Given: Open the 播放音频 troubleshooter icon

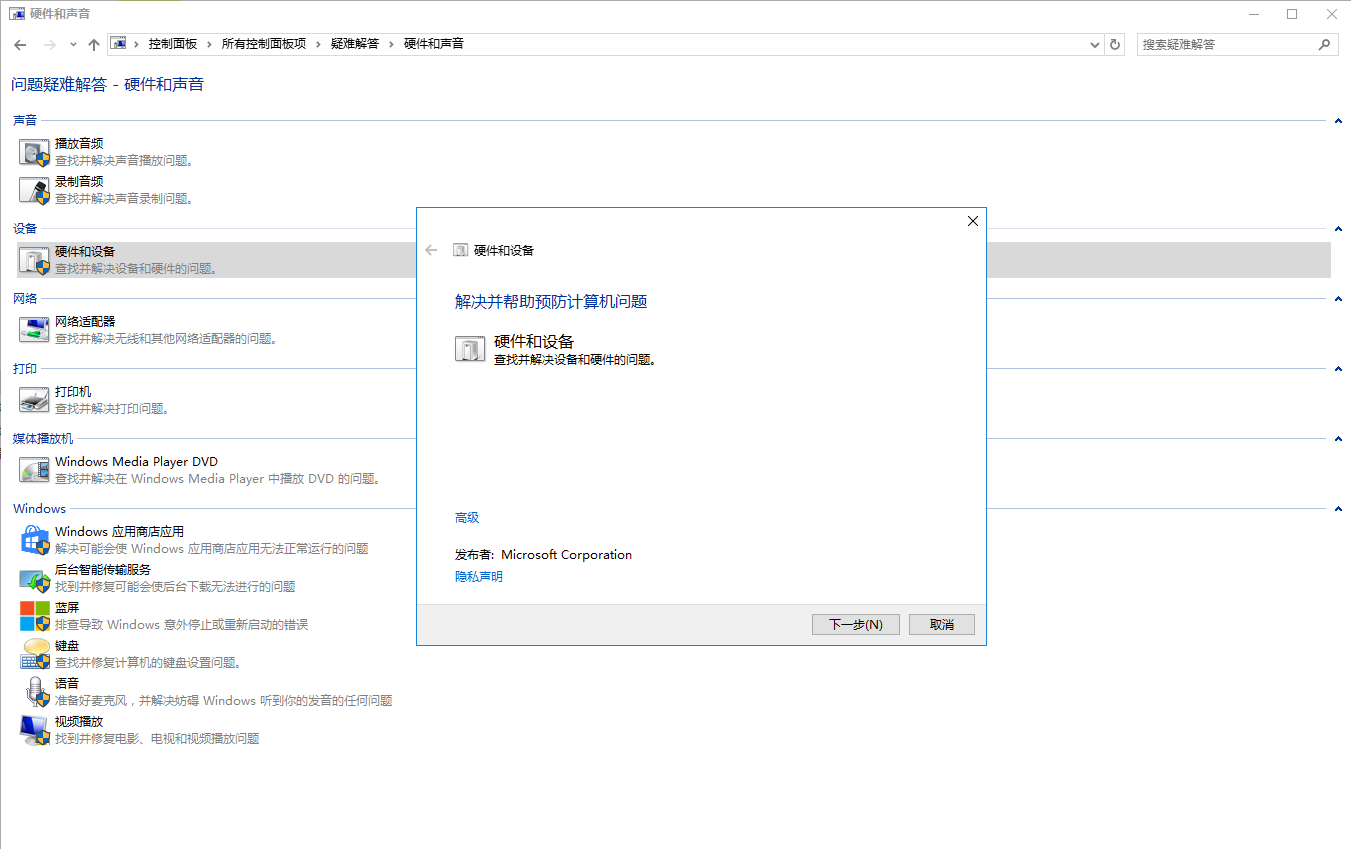Looking at the screenshot, I should point(34,152).
